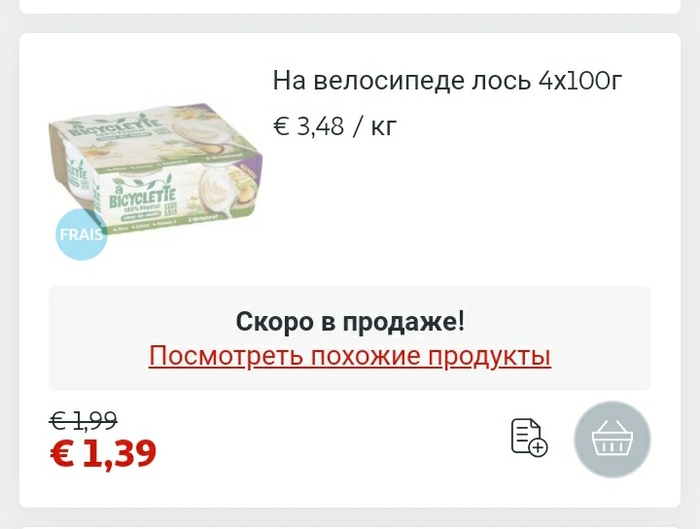
Task: Open the Bicyclette product image
Action: [x=155, y=170]
